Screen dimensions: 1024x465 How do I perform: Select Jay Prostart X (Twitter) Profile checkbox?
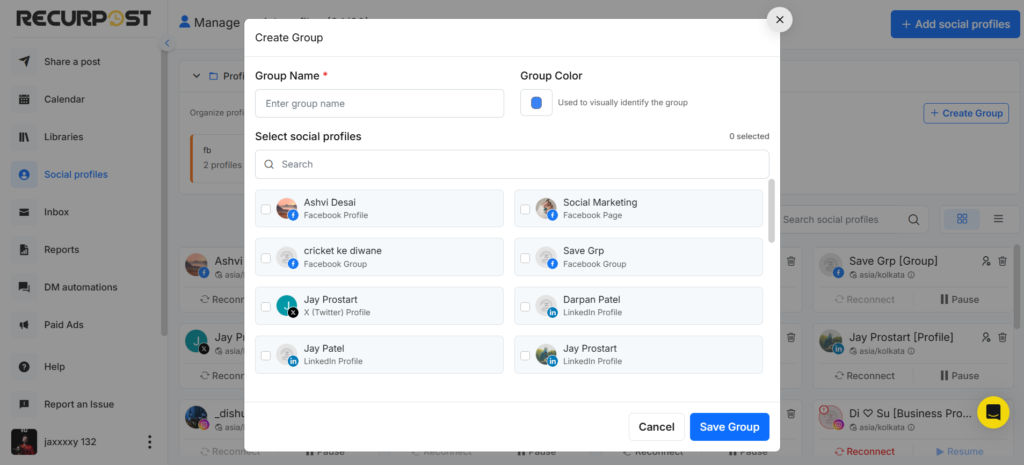click(x=266, y=306)
